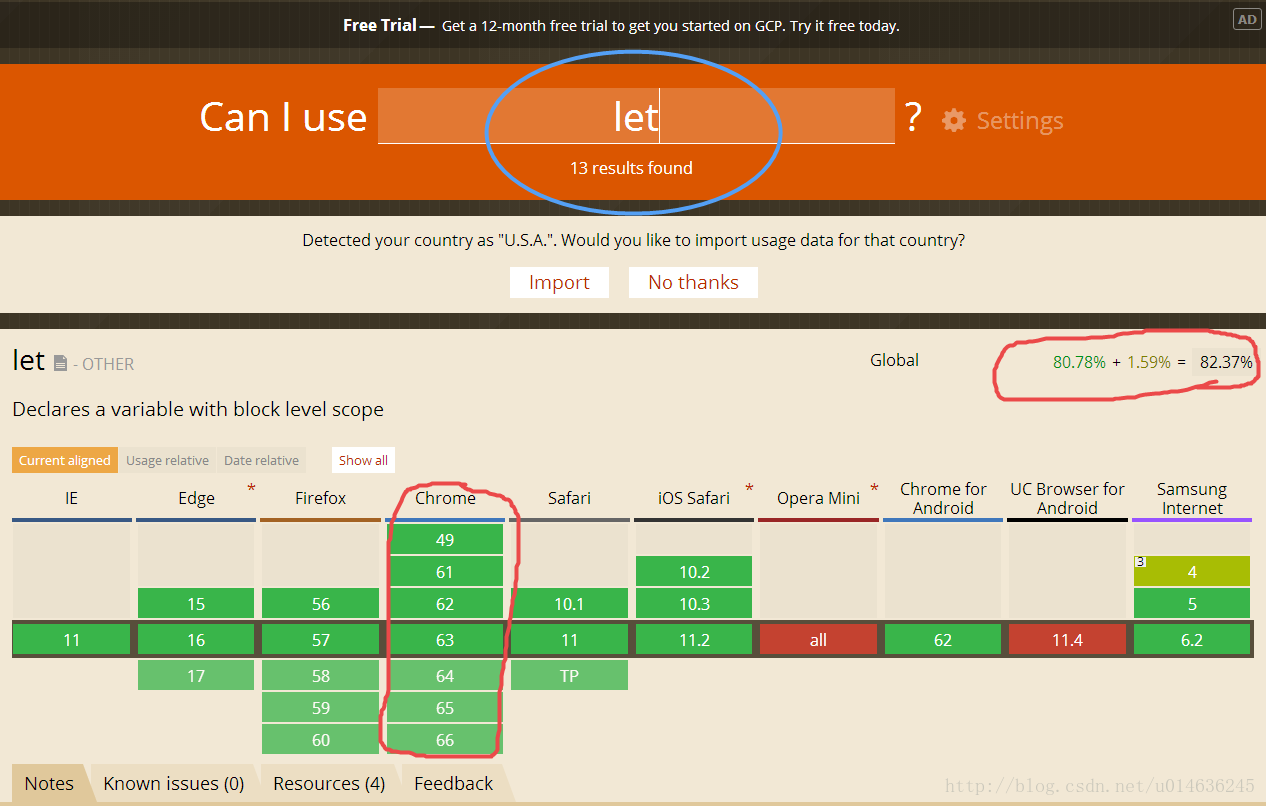Click the Show all button
The width and height of the screenshot is (1266, 806).
(x=363, y=460)
